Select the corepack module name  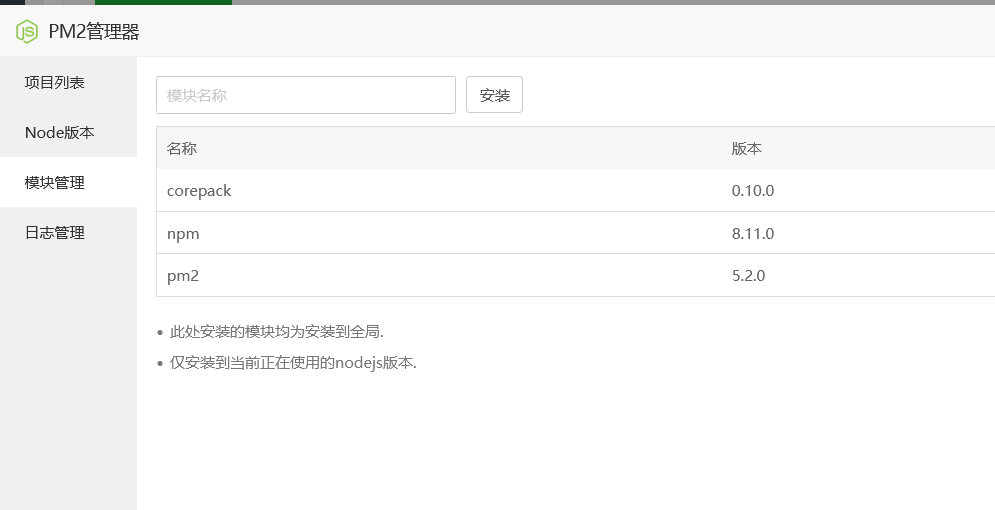pyautogui.click(x=199, y=191)
